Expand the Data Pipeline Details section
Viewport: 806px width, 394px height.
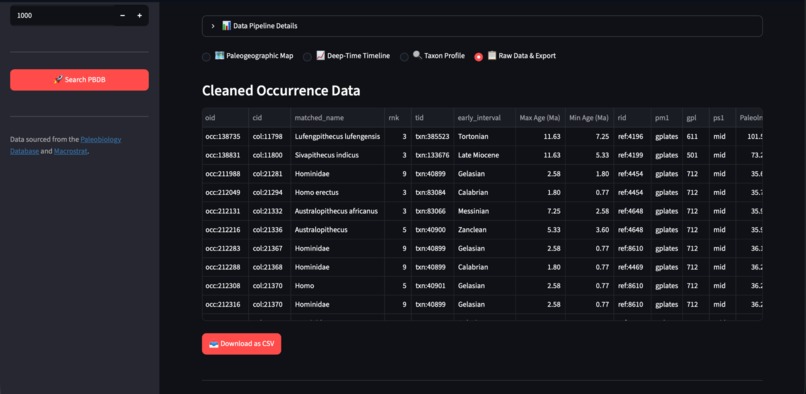coord(482,26)
